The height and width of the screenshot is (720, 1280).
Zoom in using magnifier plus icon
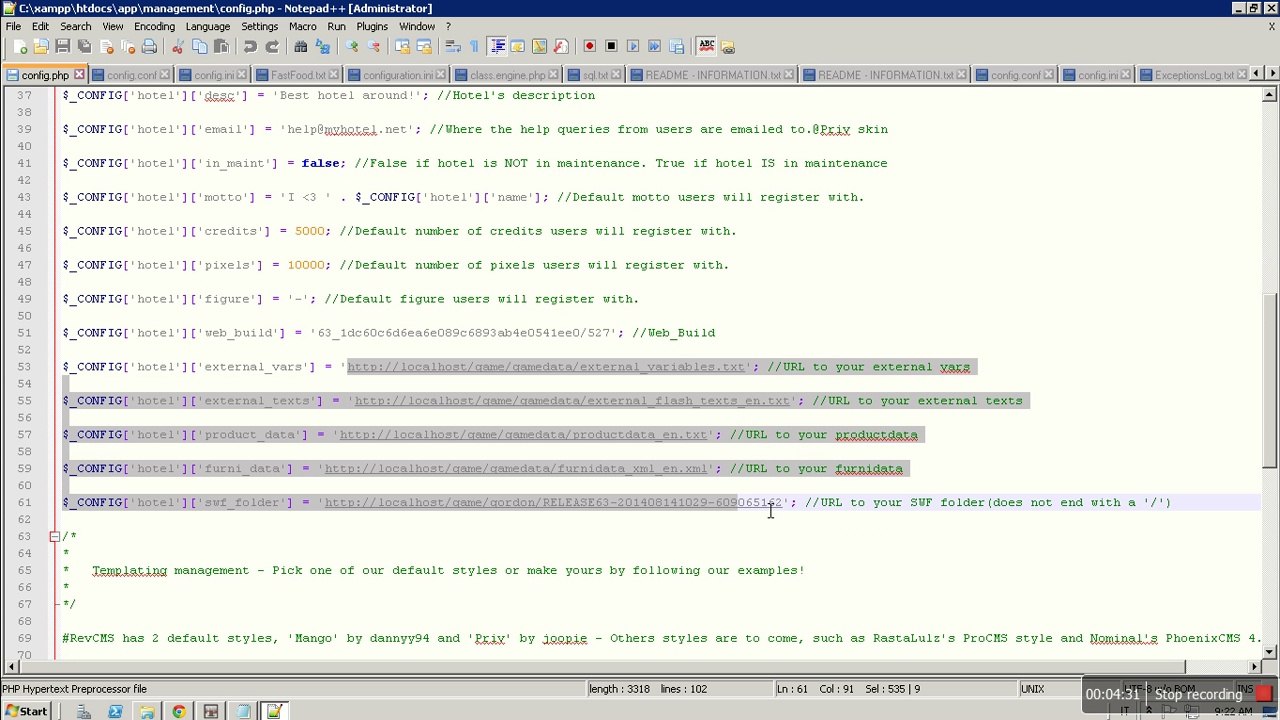[x=351, y=46]
